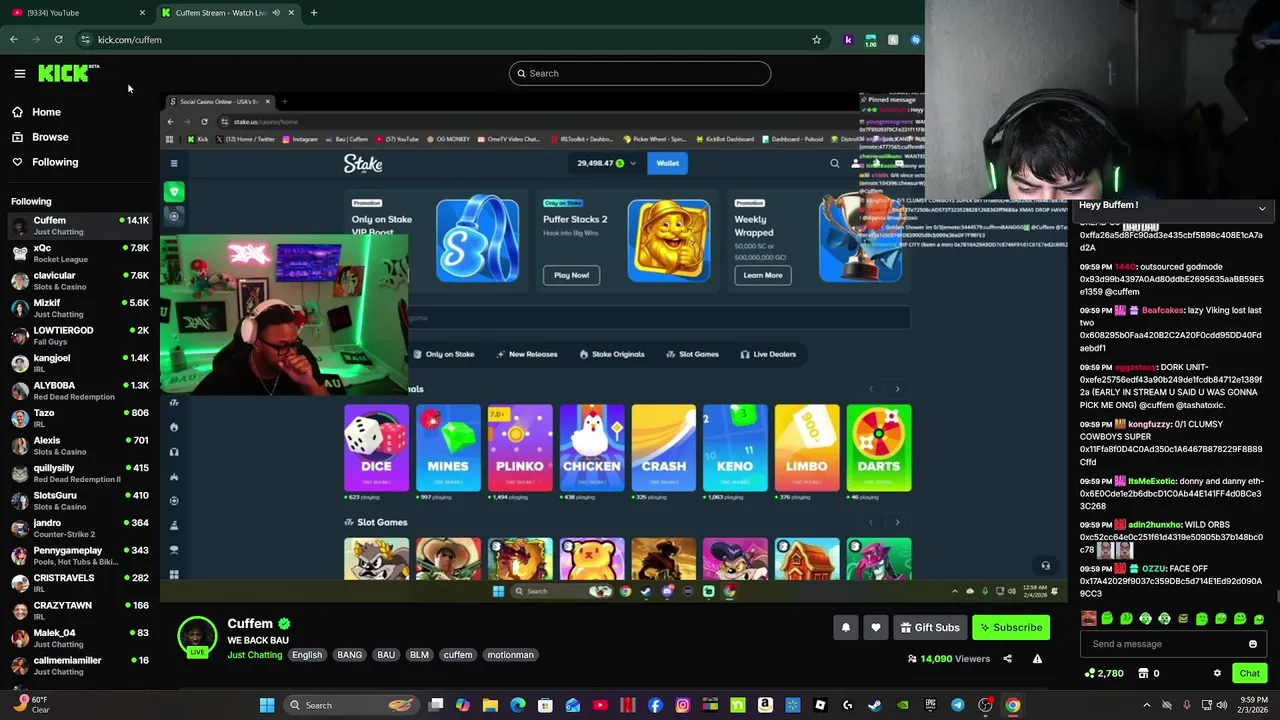The height and width of the screenshot is (720, 1280).
Task: Open channel points balance 2,780
Action: [x=1104, y=674]
